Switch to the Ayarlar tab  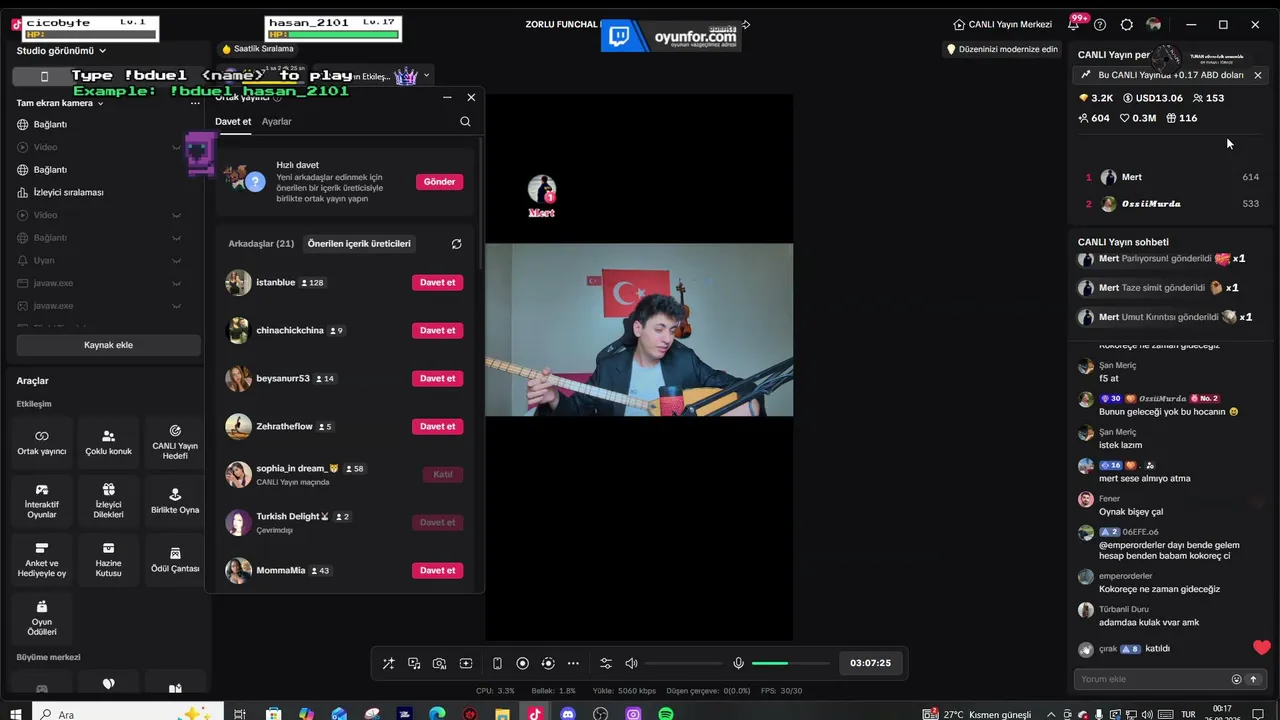tap(277, 121)
